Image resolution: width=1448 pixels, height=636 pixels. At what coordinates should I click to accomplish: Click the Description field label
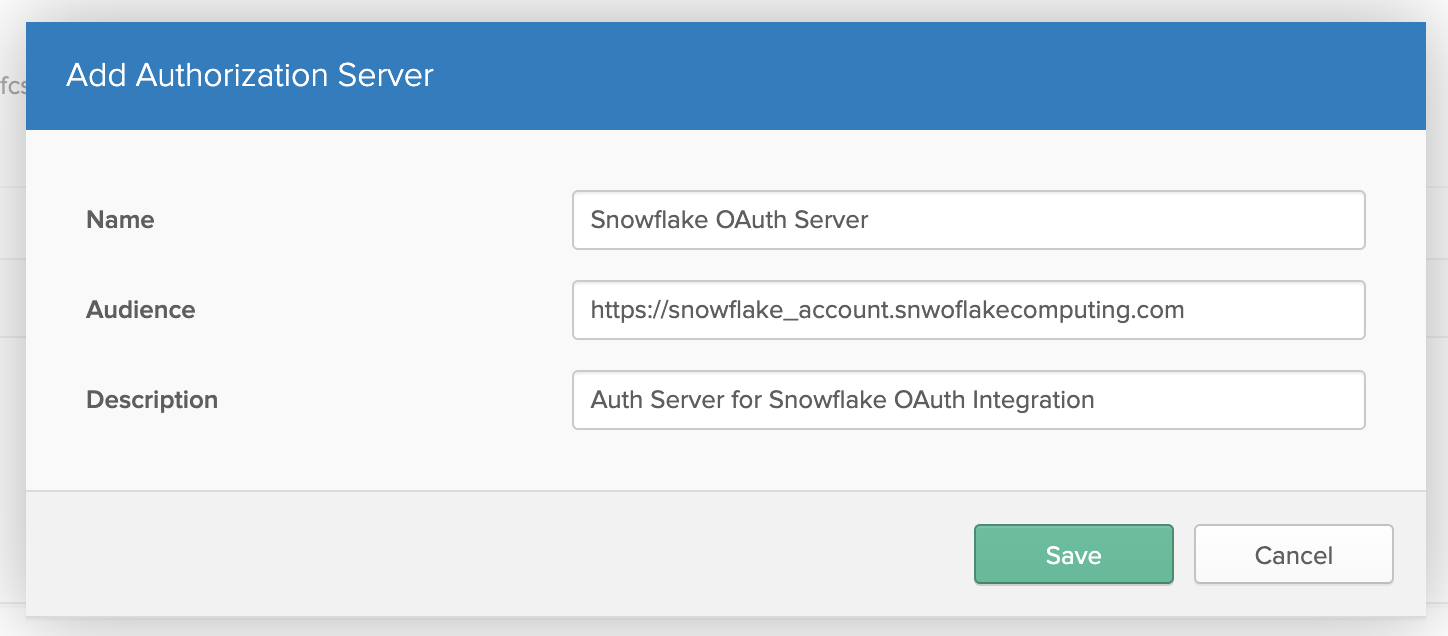pos(151,399)
